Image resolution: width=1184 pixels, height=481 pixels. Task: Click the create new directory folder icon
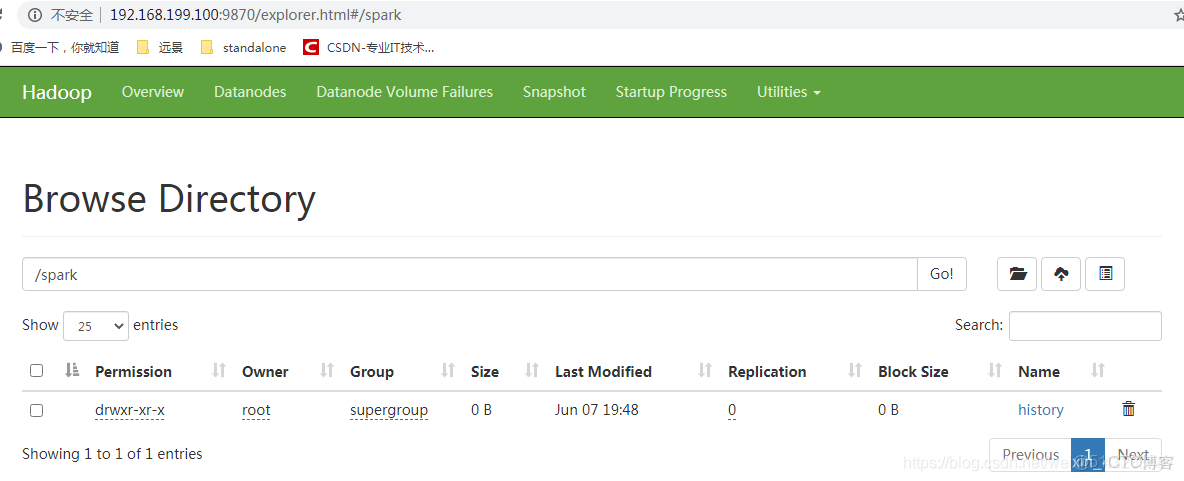click(x=1017, y=274)
